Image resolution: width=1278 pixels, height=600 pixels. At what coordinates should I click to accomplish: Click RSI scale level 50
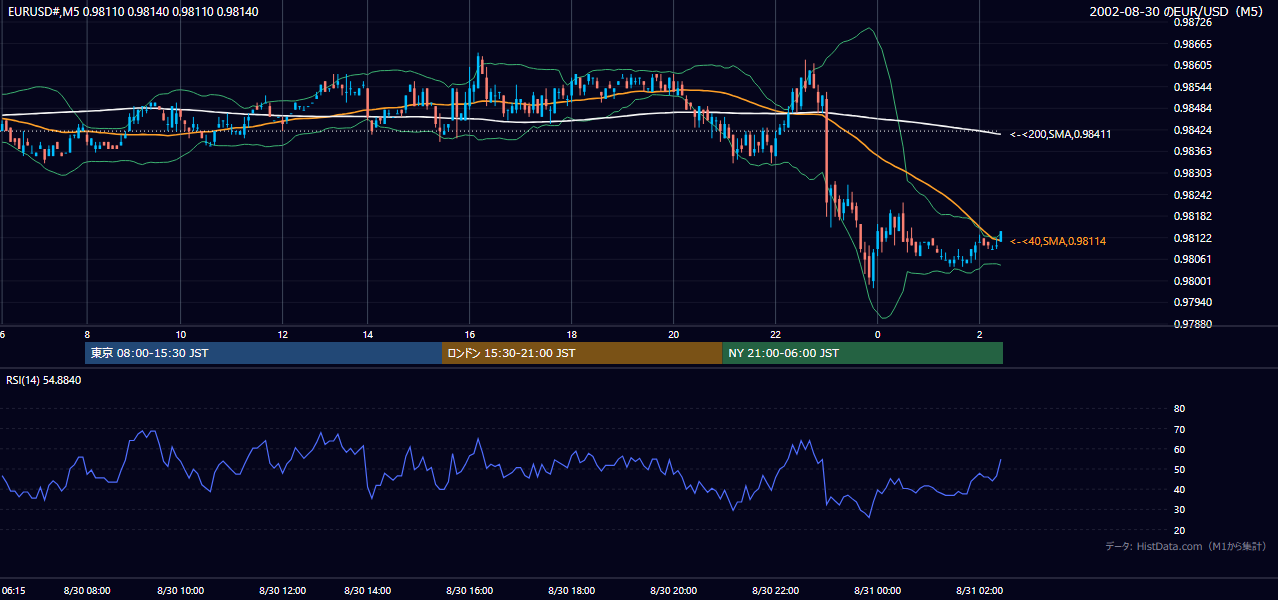1179,469
